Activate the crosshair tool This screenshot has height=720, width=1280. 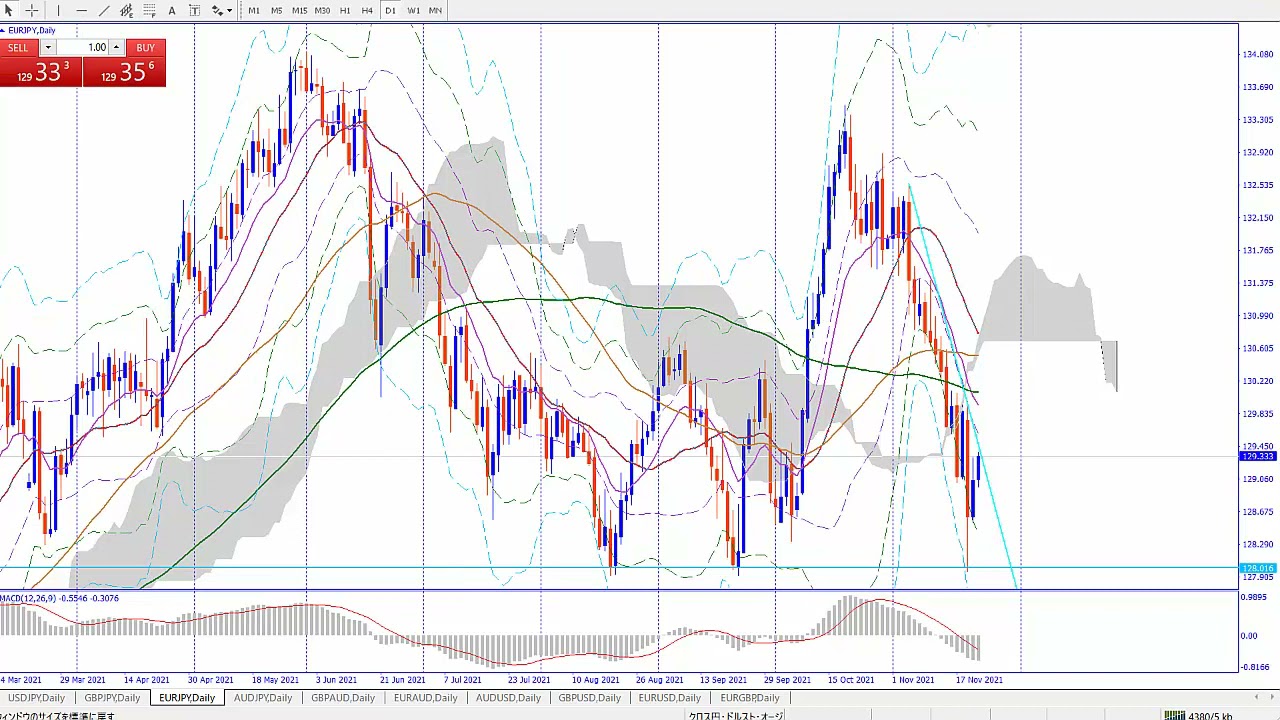32,10
